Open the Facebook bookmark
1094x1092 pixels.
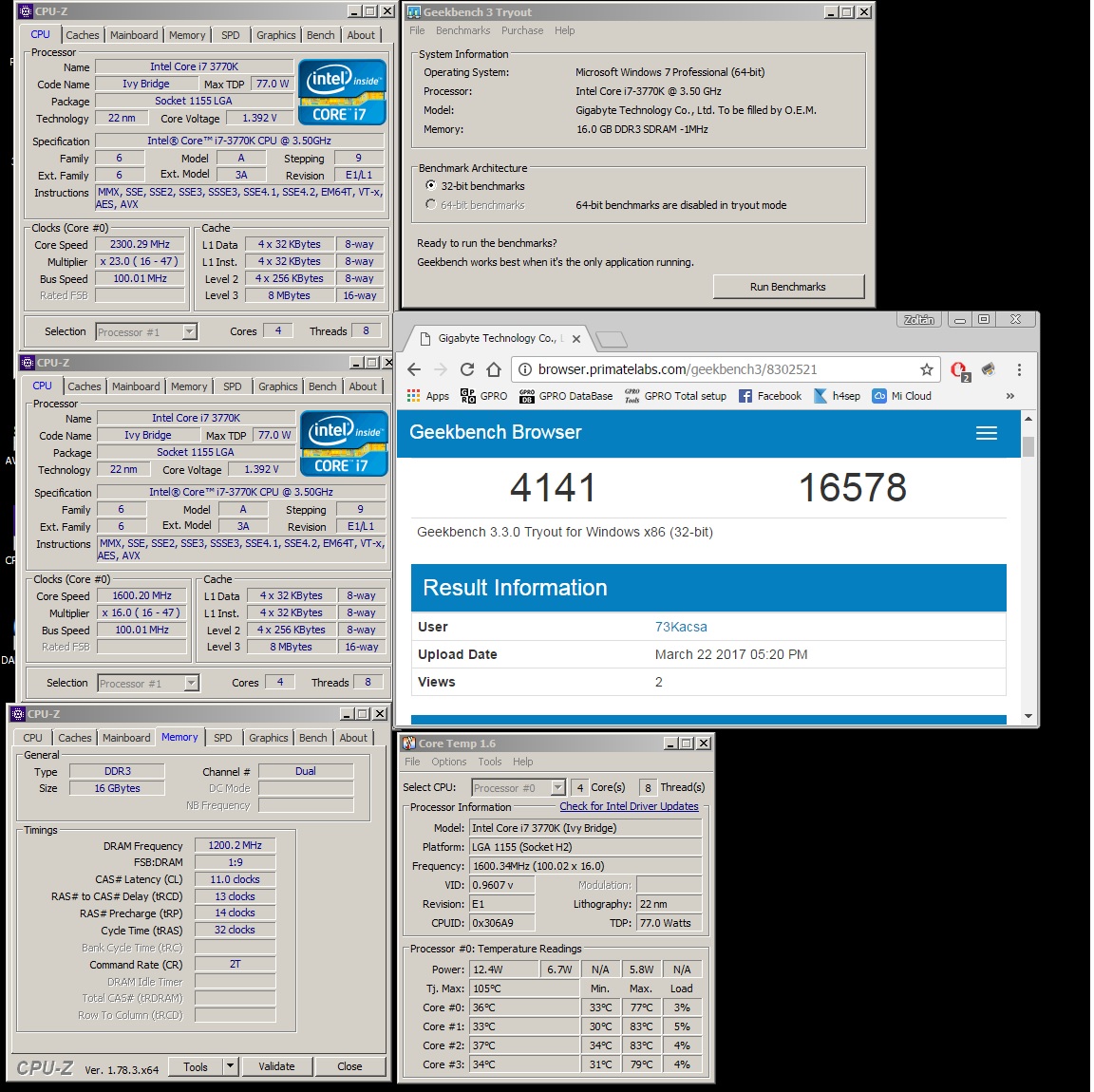[x=770, y=396]
